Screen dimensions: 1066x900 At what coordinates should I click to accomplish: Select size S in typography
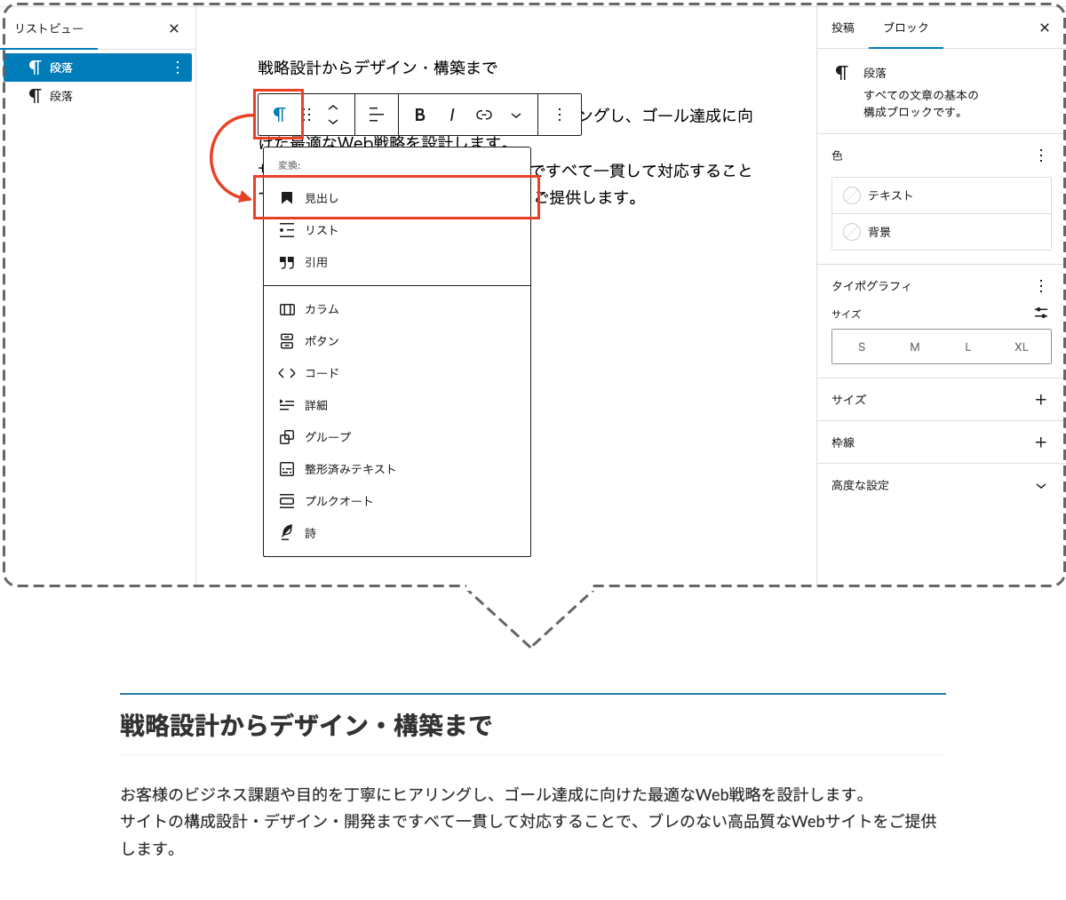[x=861, y=347]
